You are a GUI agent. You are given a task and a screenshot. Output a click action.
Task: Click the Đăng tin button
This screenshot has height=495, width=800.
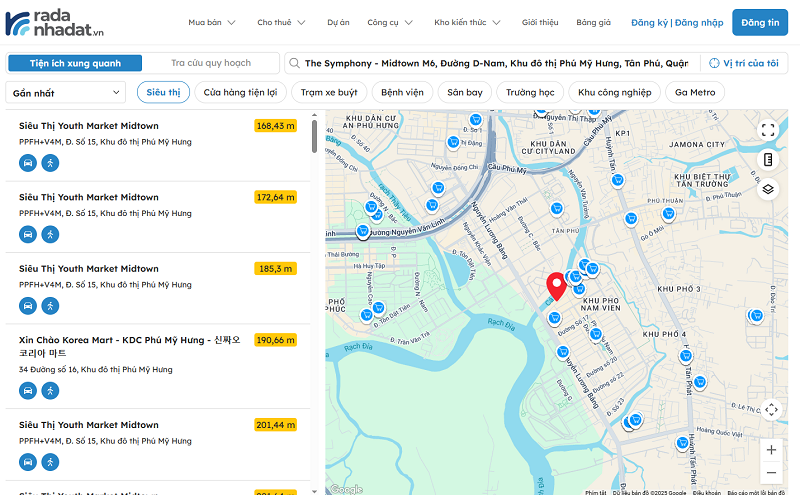[759, 22]
